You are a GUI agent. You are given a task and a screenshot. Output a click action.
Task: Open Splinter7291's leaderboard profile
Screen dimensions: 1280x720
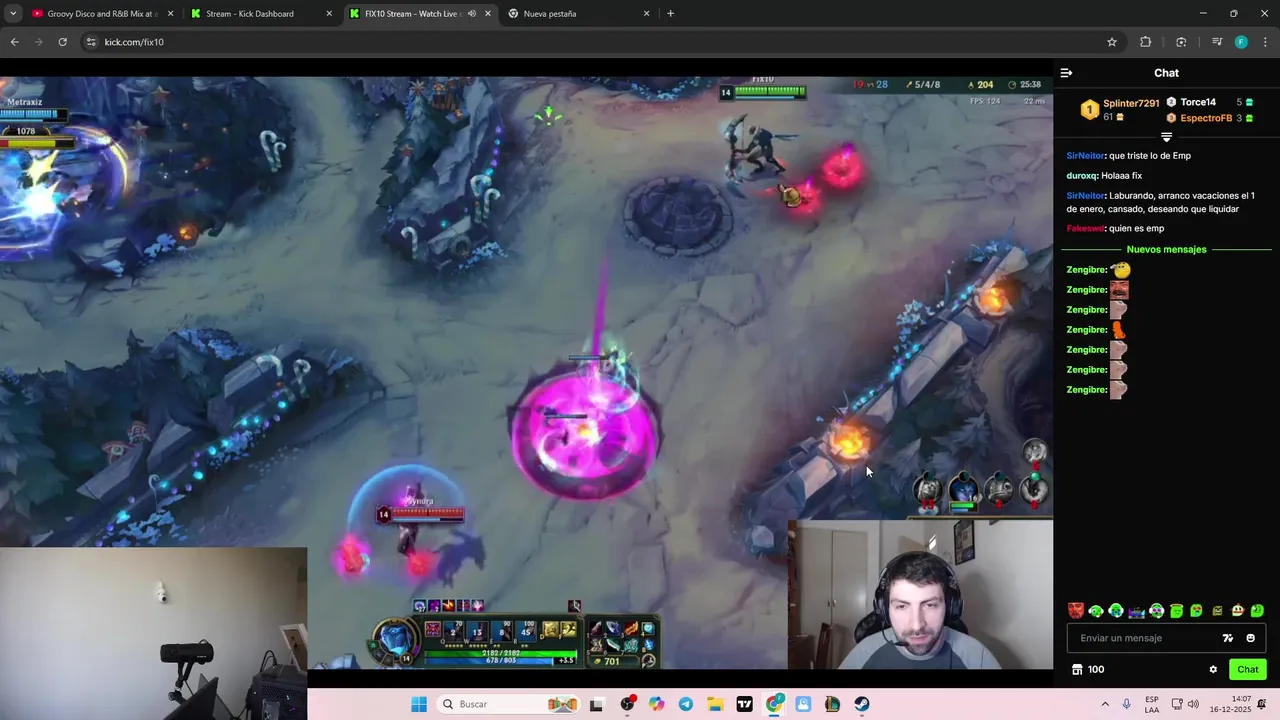[x=1131, y=103]
